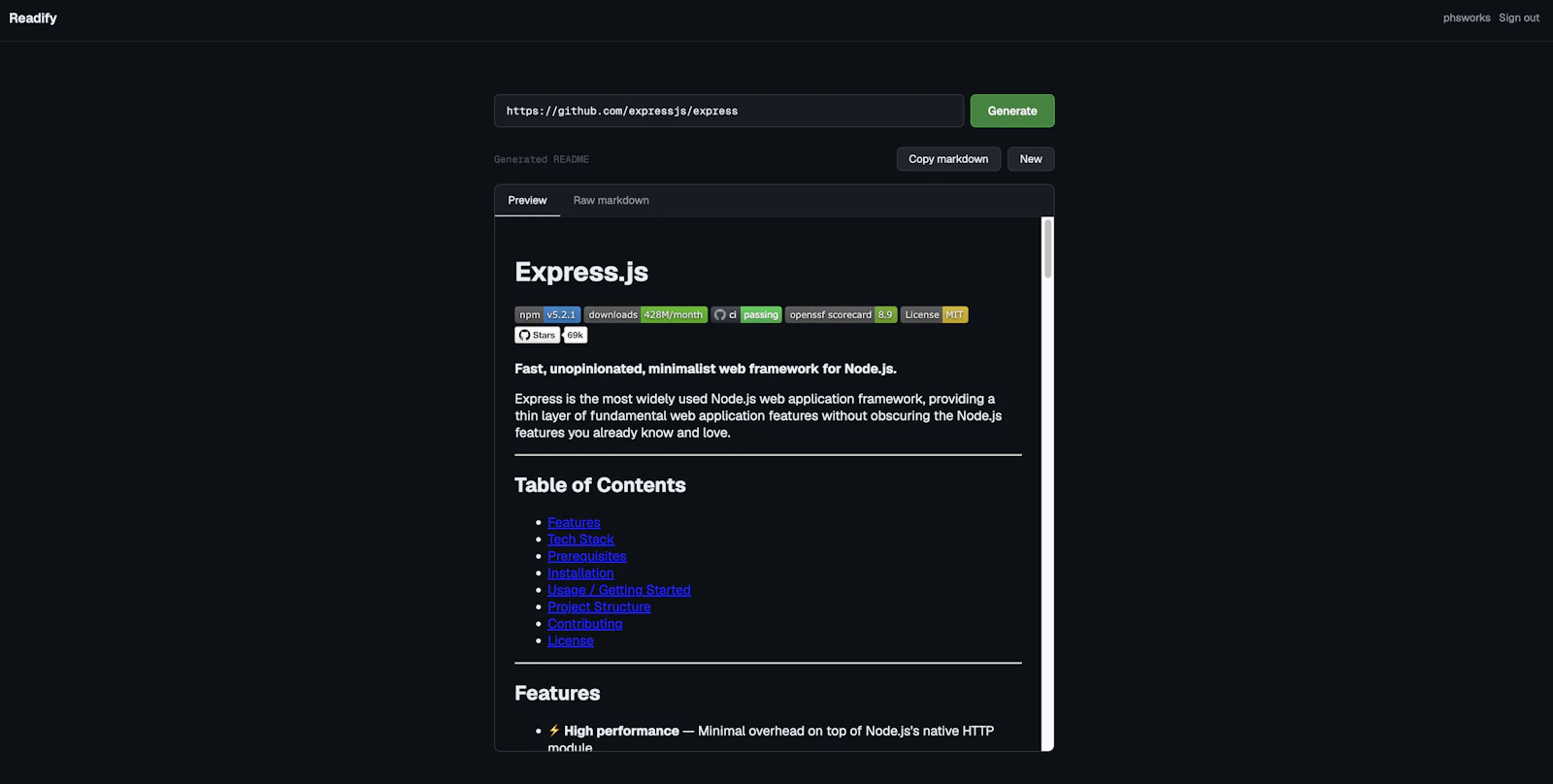The width and height of the screenshot is (1553, 784).
Task: Focus the GitHub repository URL field
Action: (x=729, y=111)
